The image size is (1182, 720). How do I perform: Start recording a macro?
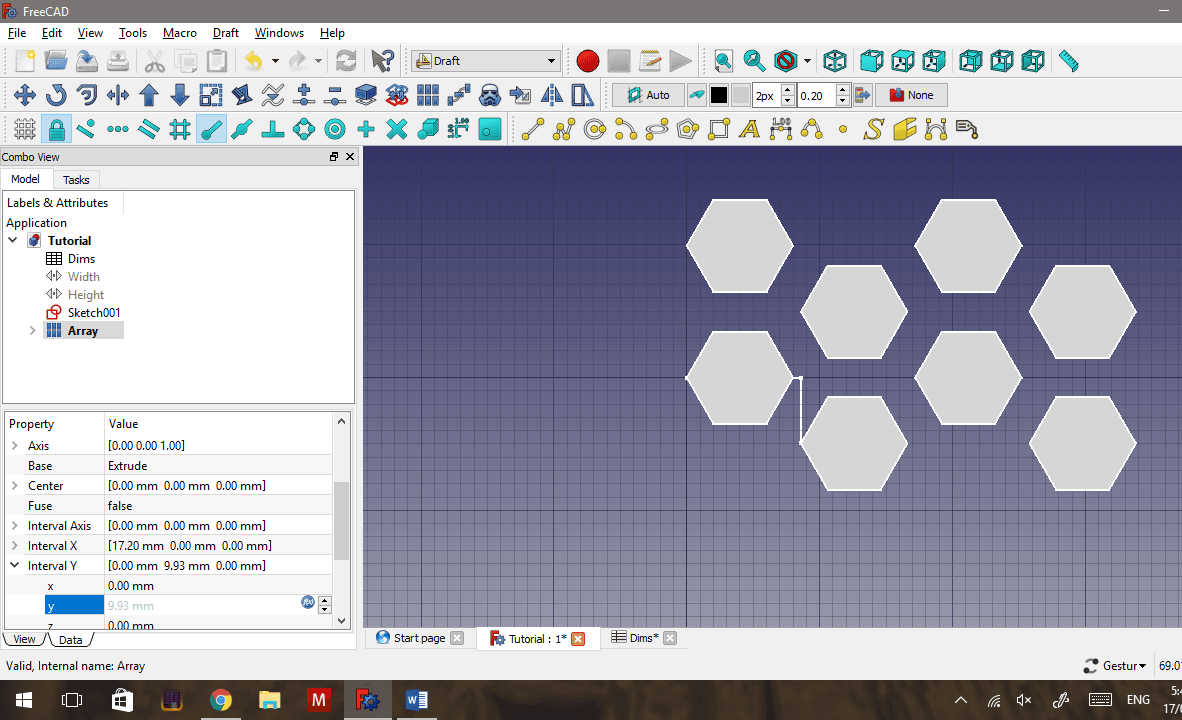pos(587,60)
